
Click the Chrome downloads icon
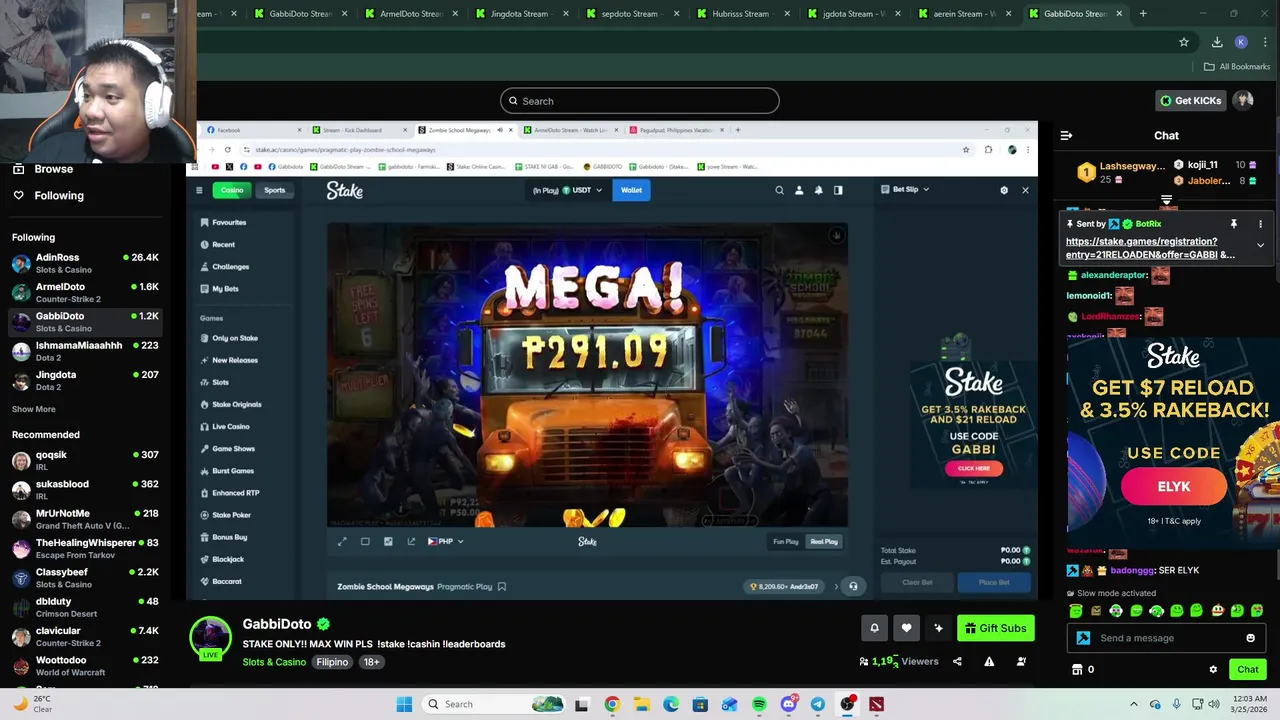click(1217, 42)
